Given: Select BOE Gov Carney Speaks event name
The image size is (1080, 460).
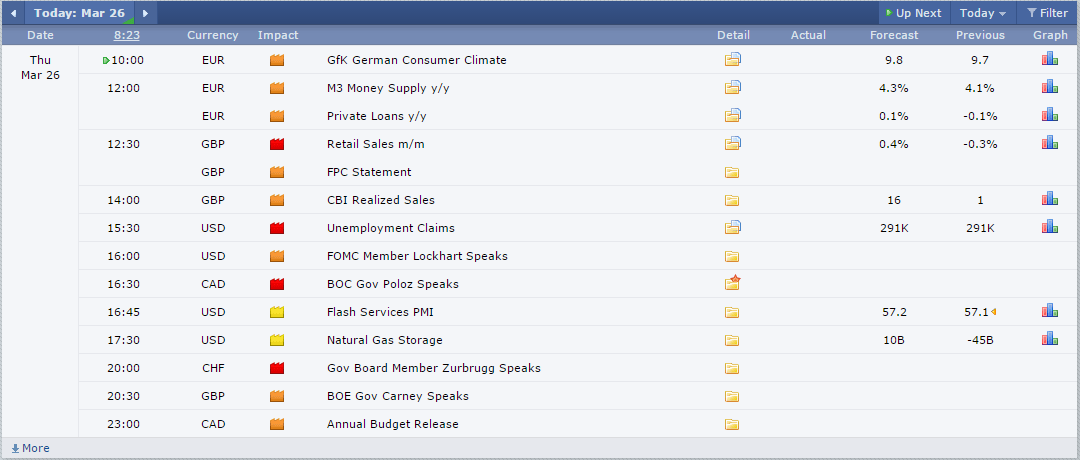Looking at the screenshot, I should pyautogui.click(x=398, y=396).
